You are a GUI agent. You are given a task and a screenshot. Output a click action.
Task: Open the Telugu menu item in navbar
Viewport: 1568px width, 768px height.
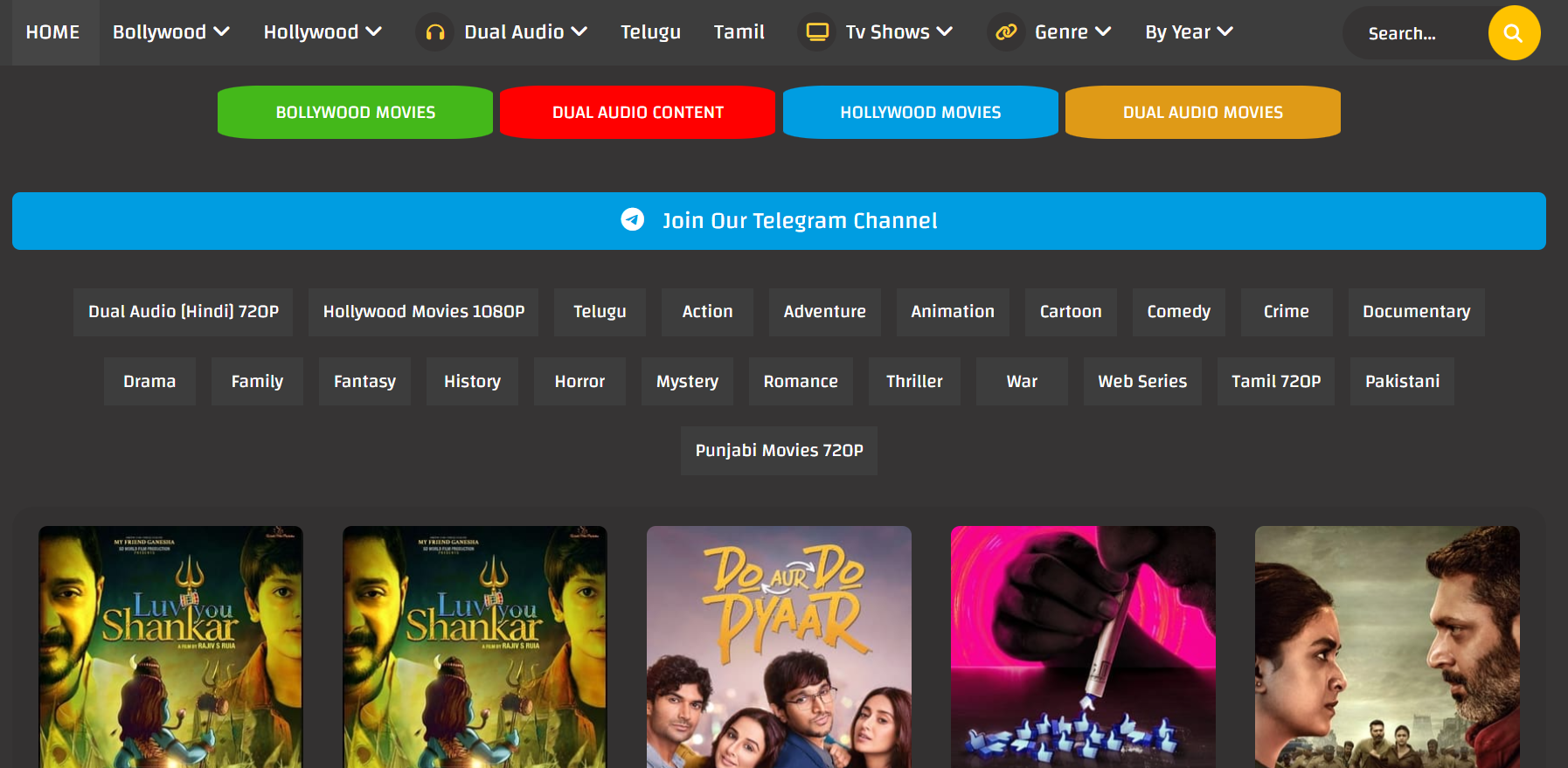pos(650,32)
